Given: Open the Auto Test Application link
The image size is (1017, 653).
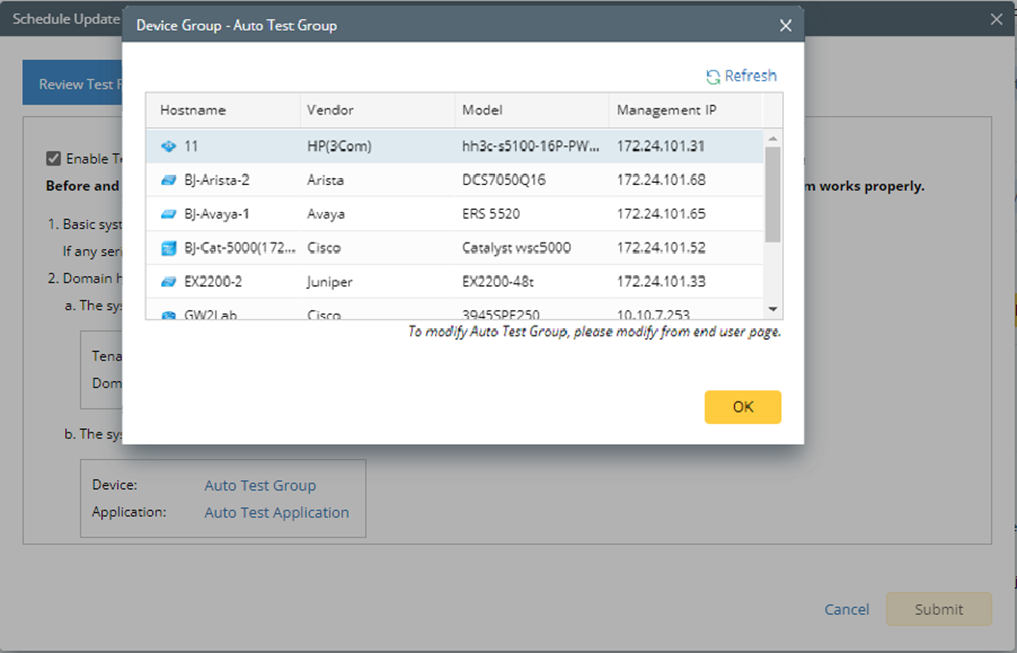Looking at the screenshot, I should coord(277,512).
